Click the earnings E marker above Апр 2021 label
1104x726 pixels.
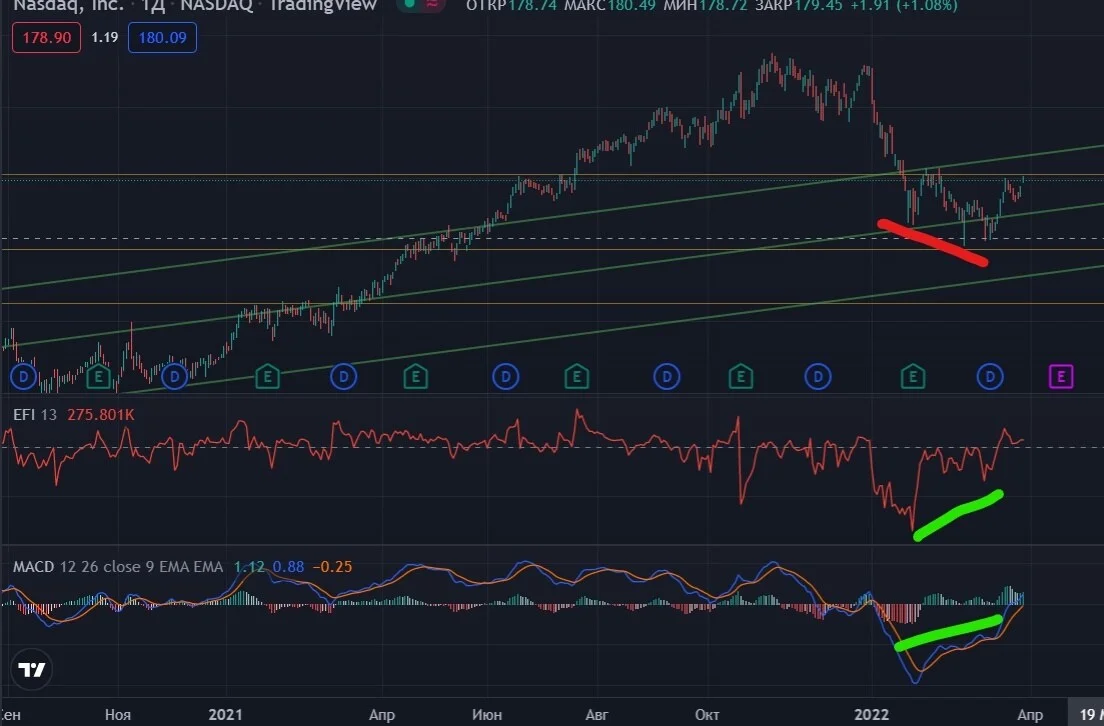415,377
